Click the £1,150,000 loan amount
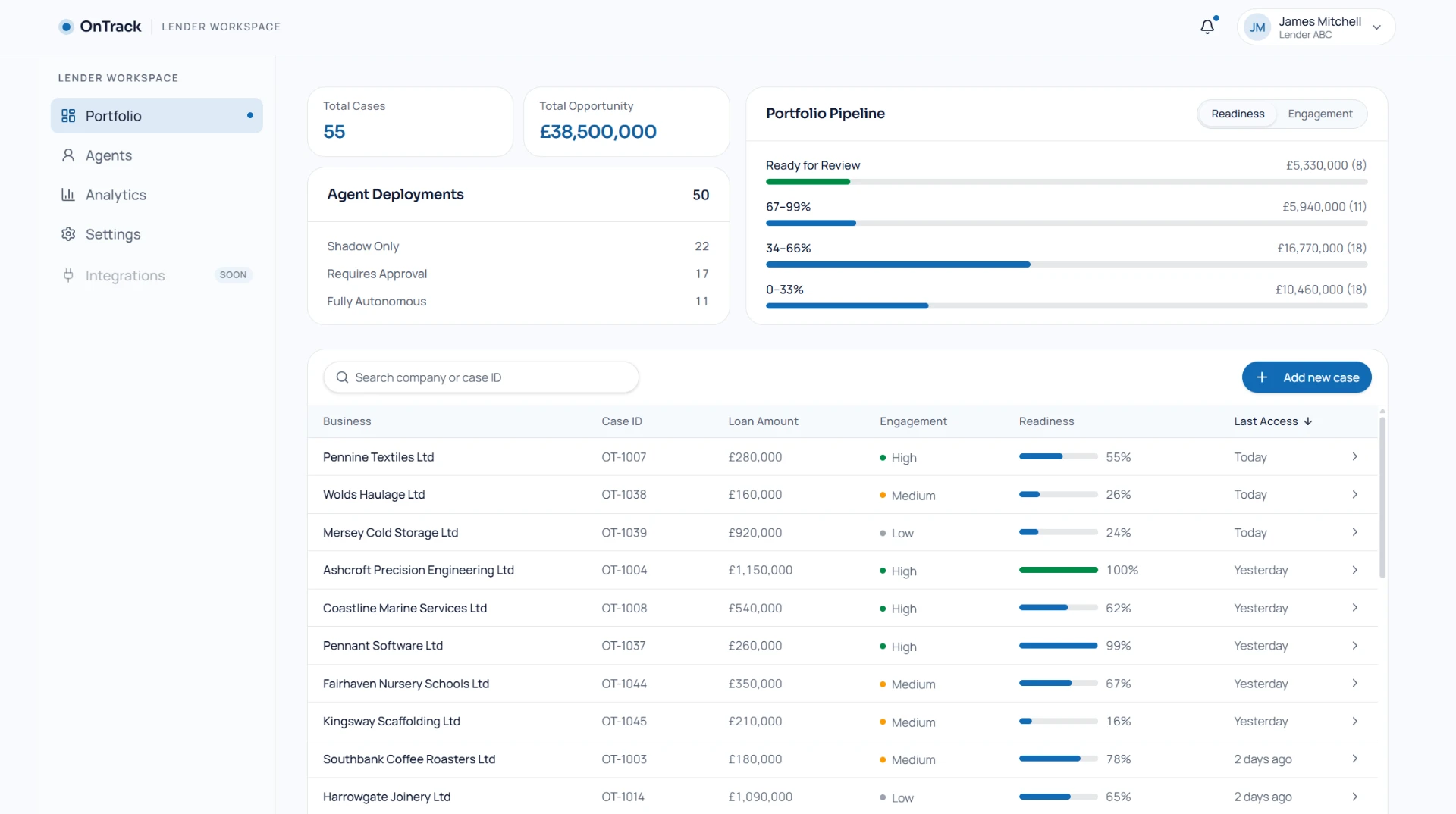 760,570
